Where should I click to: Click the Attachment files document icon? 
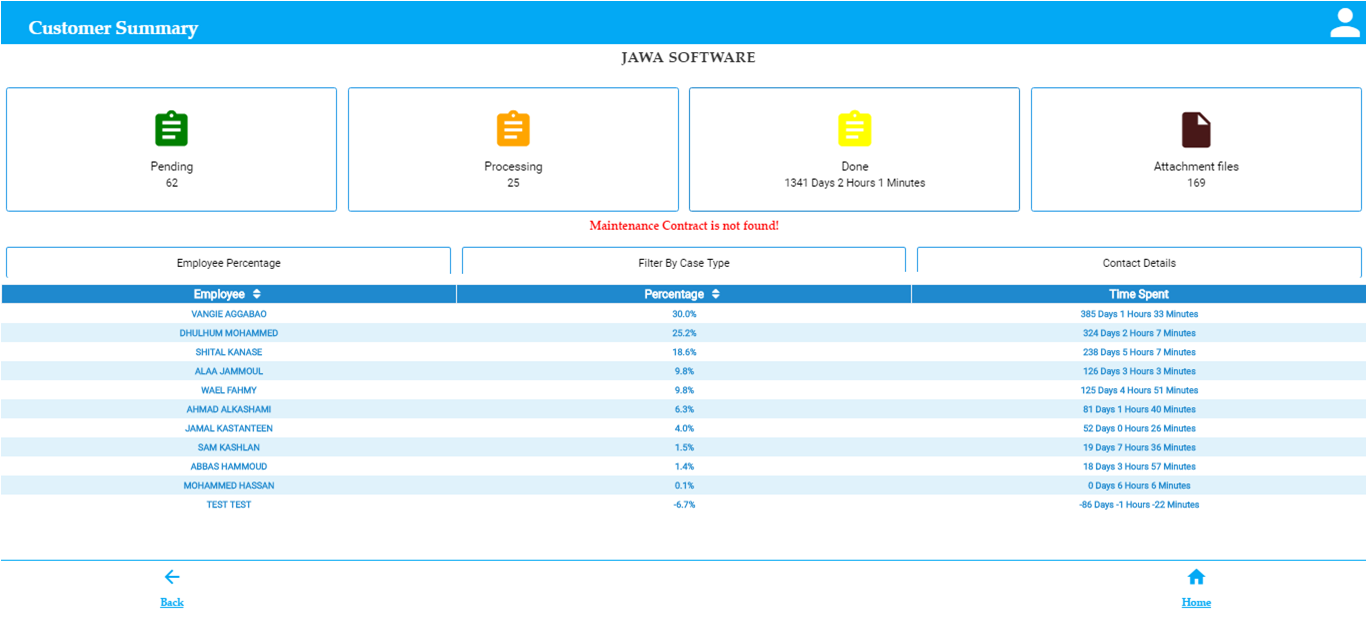[x=1196, y=130]
